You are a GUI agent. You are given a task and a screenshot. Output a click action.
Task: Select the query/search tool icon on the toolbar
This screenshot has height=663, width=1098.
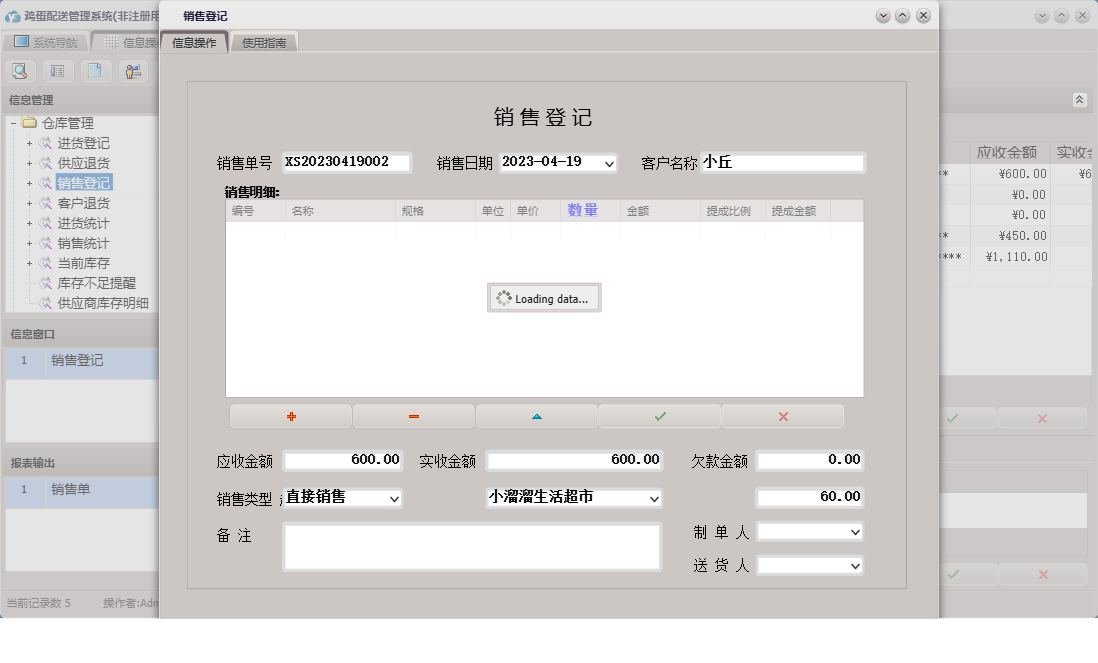coord(20,71)
